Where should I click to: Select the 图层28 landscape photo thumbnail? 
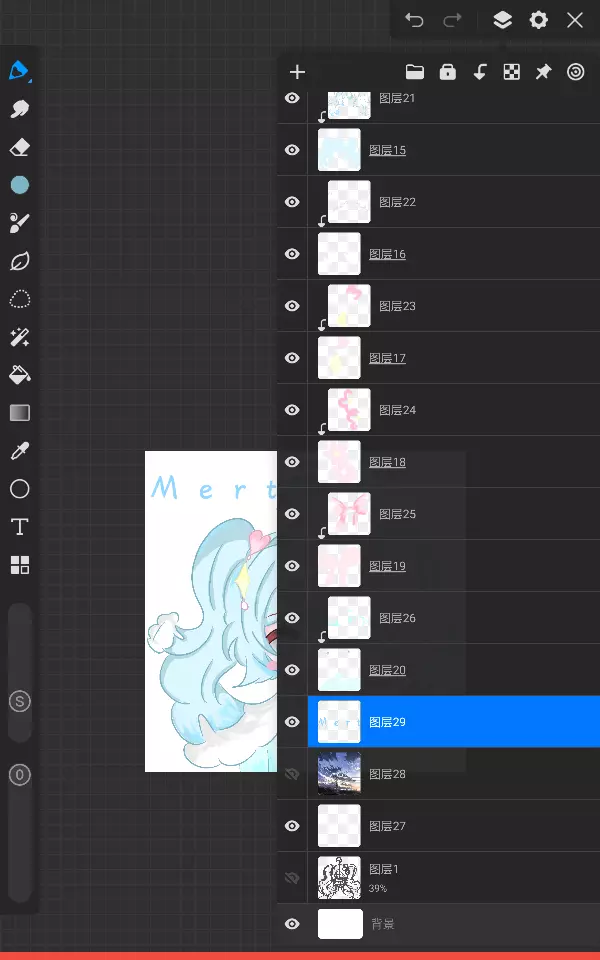(x=339, y=774)
